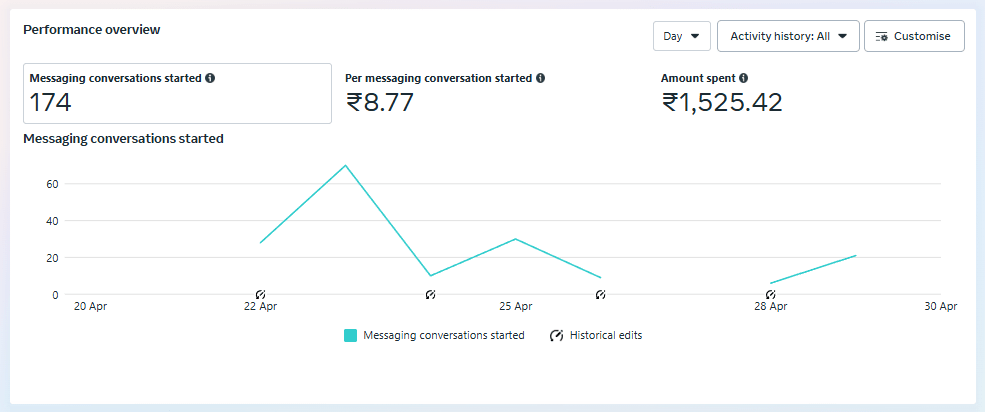985x412 pixels.
Task: Click the line's data point at 25 Apr
Action: tap(515, 239)
